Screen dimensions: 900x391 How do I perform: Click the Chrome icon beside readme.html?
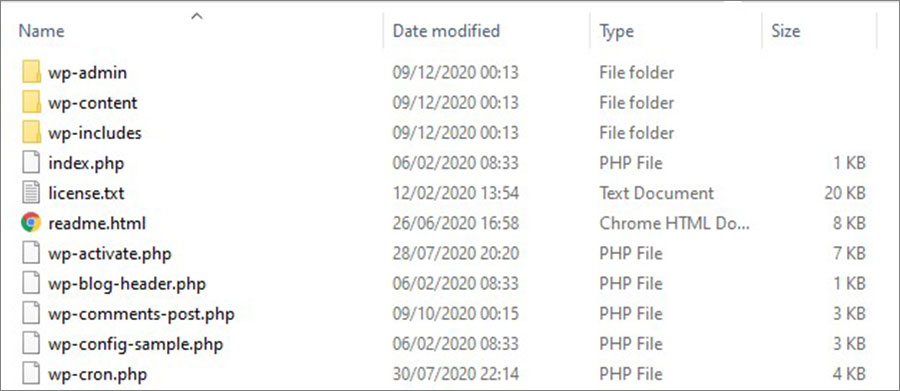click(x=31, y=223)
